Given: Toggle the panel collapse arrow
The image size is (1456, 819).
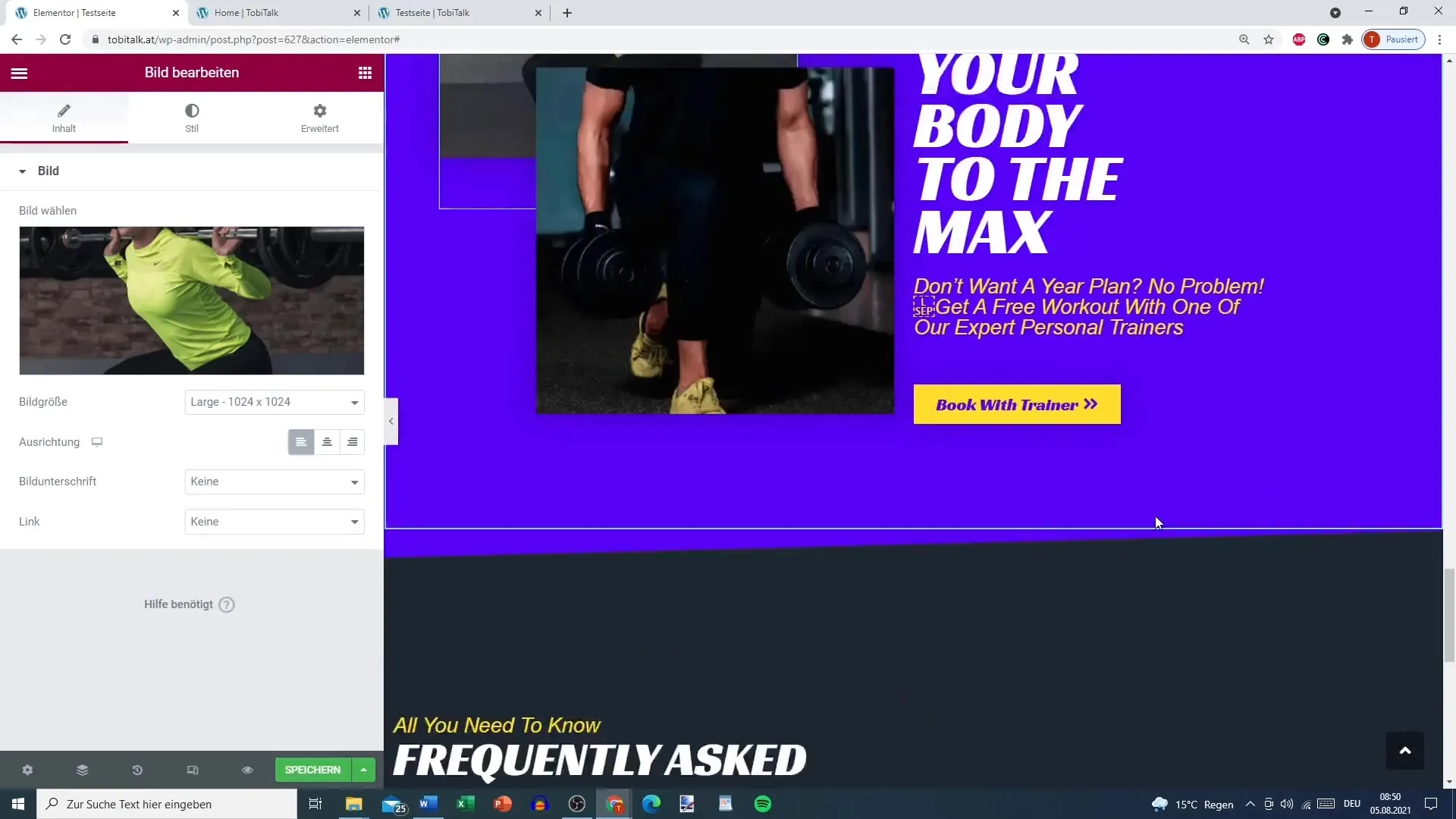Looking at the screenshot, I should coord(391,421).
